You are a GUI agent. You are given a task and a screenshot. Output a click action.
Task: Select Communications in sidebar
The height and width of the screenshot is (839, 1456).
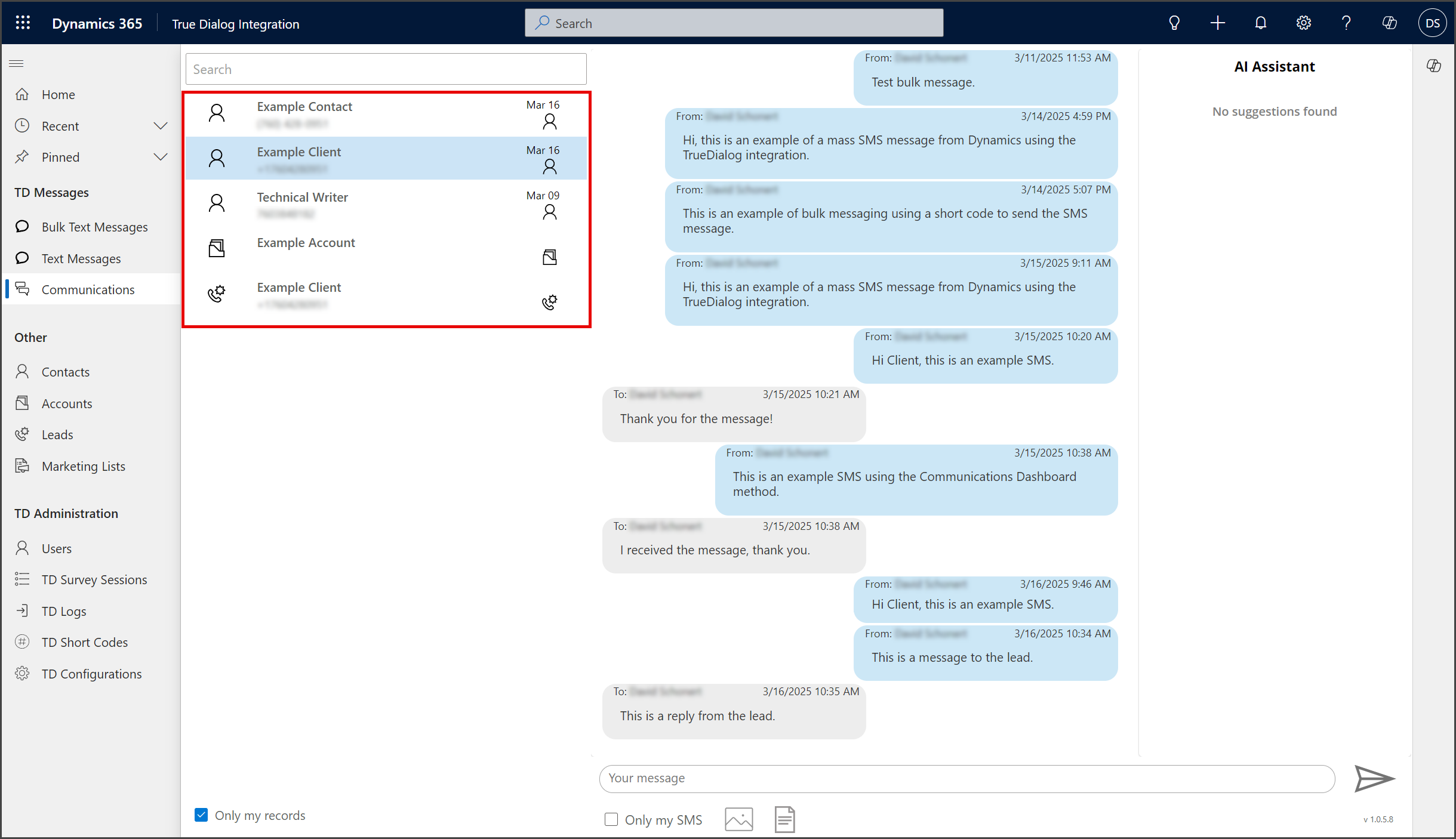[91, 289]
